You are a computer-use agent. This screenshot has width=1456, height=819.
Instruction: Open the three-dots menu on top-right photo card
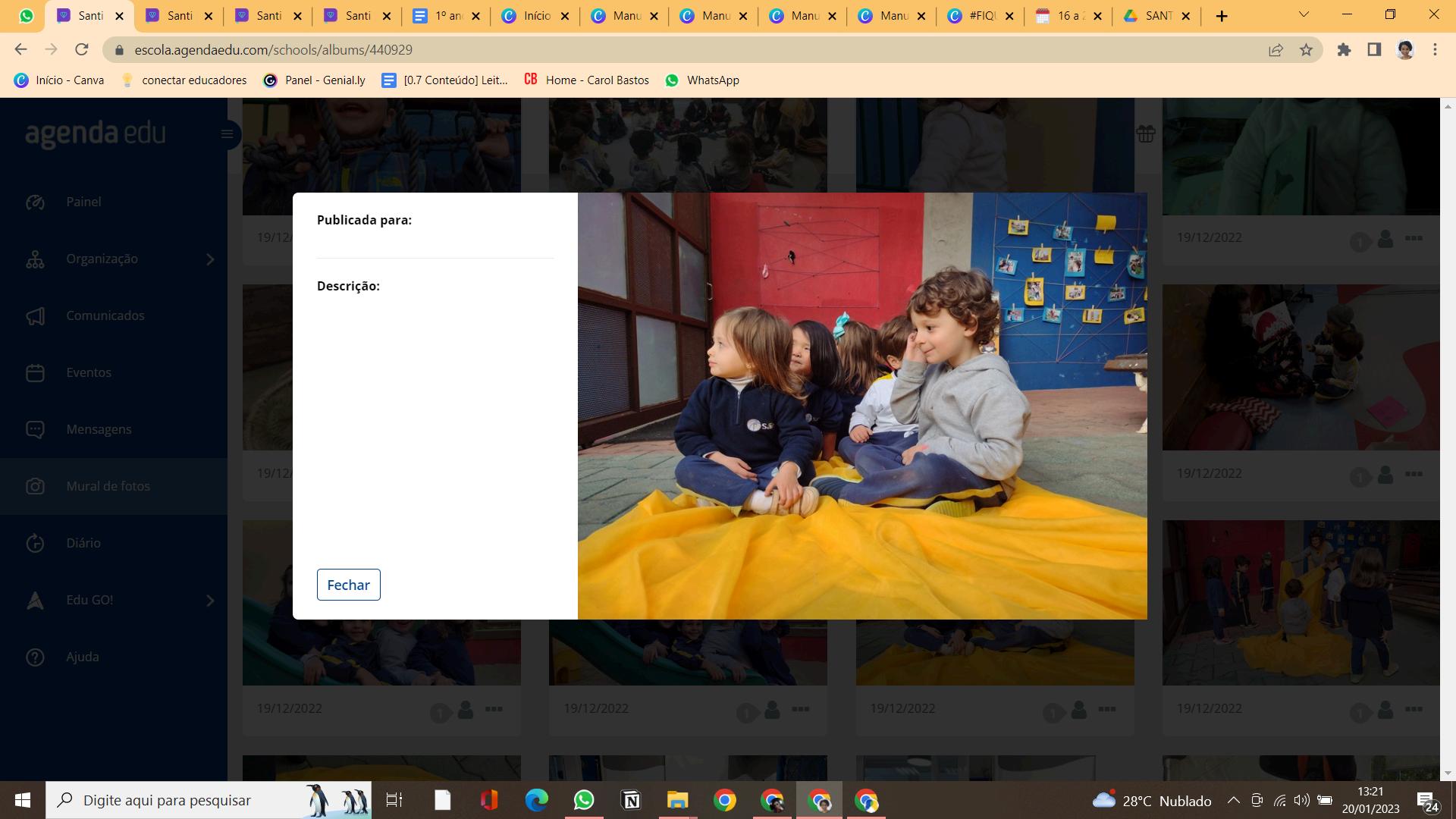point(1413,238)
